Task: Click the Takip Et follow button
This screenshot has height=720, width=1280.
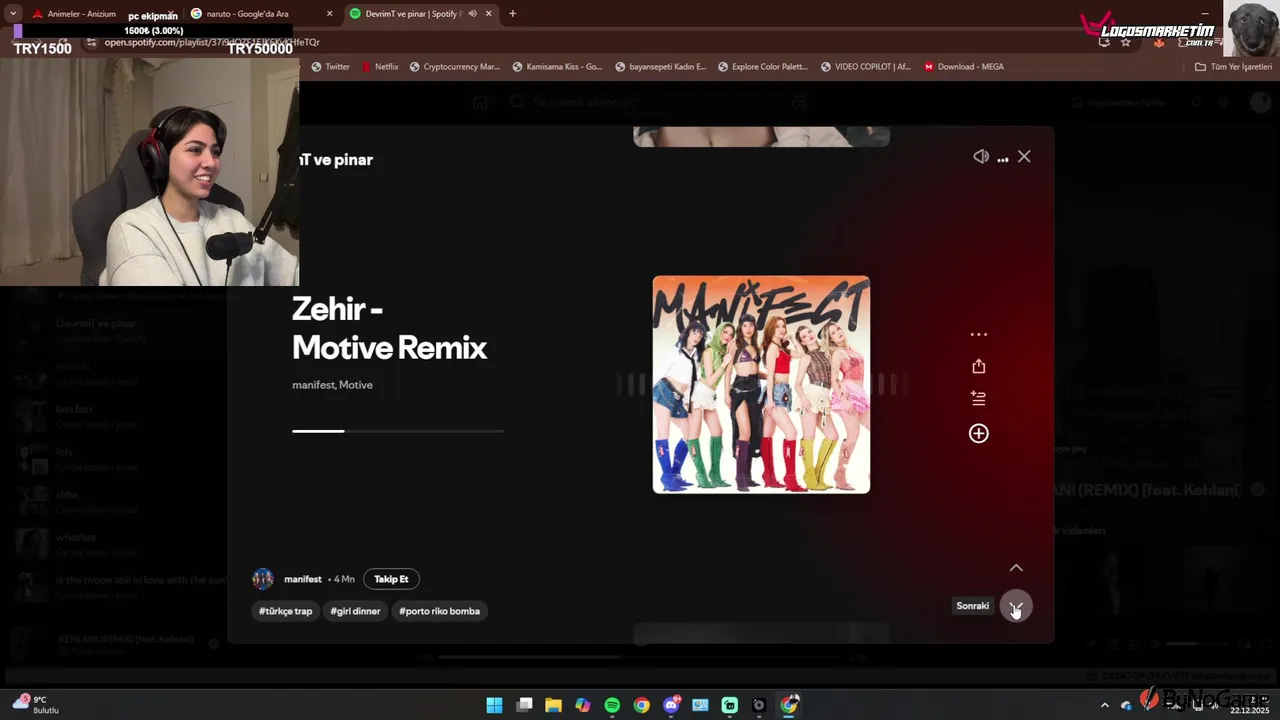Action: point(391,579)
